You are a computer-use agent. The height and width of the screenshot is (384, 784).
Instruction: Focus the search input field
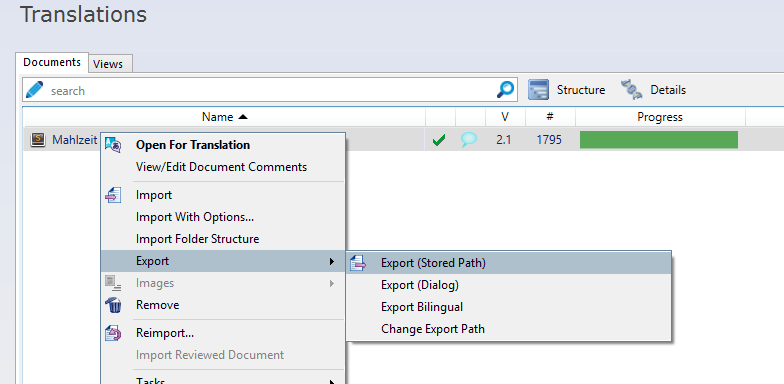(270, 90)
